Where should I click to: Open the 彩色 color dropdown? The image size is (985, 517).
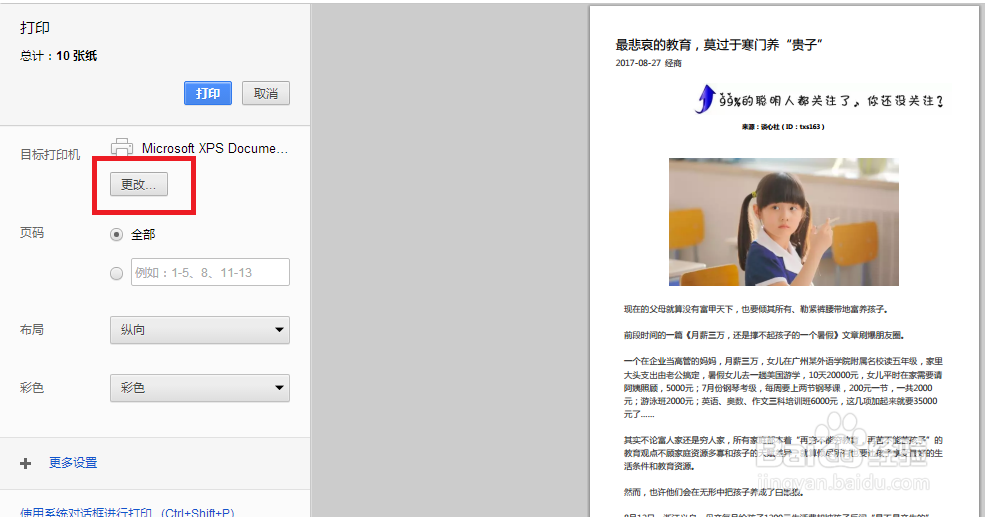[x=200, y=388]
